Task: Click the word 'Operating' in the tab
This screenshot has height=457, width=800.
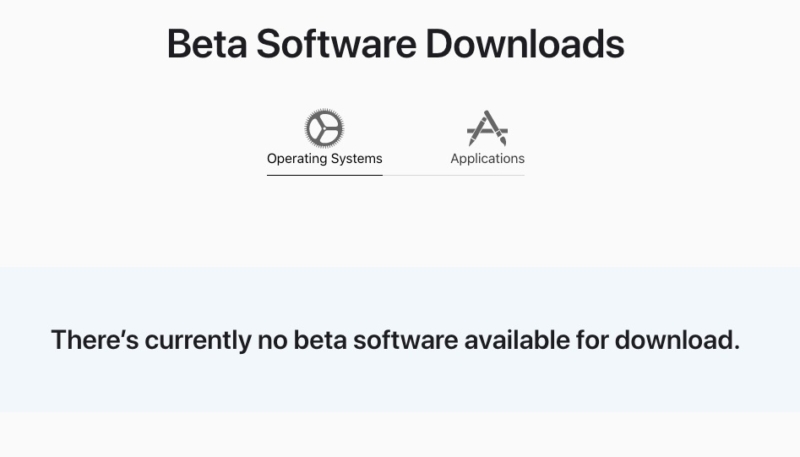Action: coord(297,158)
